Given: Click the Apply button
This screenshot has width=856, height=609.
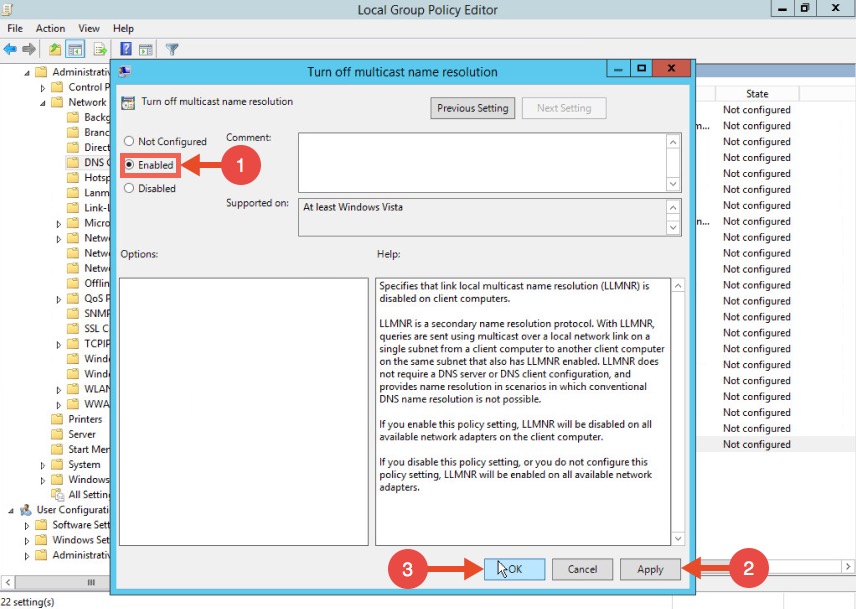Looking at the screenshot, I should [650, 569].
